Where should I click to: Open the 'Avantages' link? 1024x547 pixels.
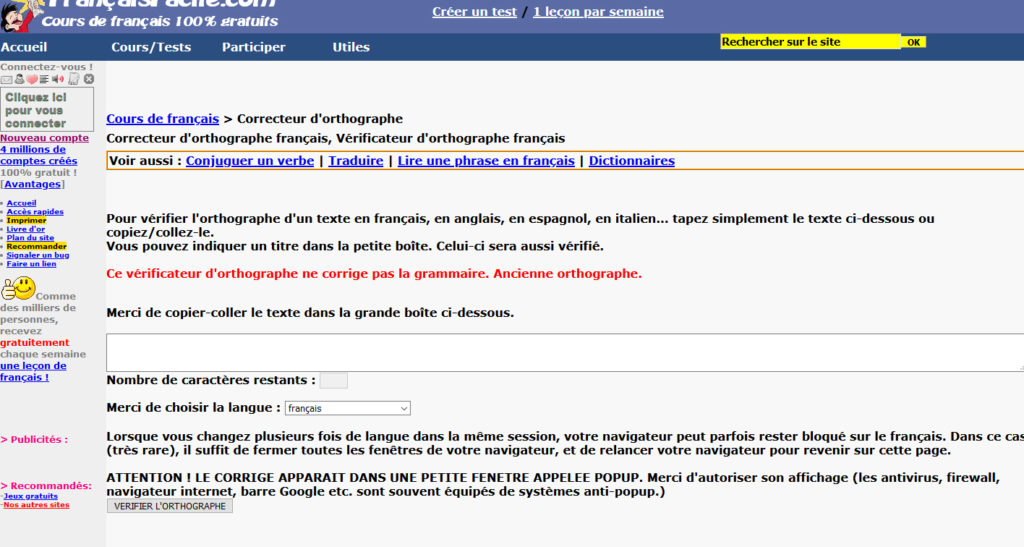(x=33, y=184)
